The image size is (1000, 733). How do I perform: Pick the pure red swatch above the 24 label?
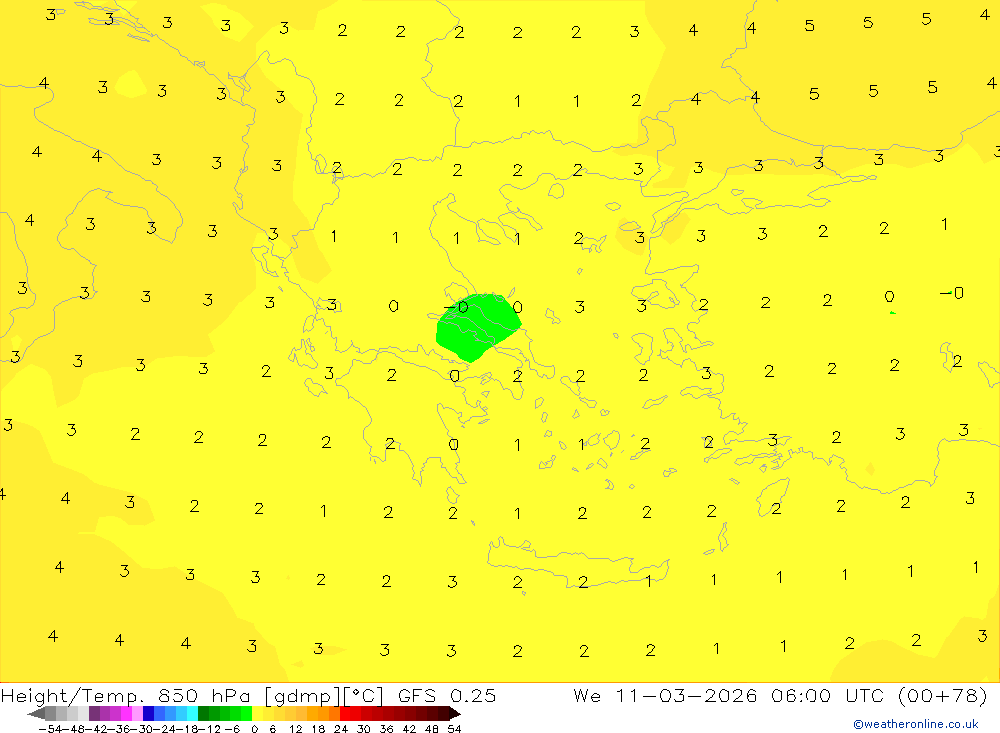tap(345, 714)
